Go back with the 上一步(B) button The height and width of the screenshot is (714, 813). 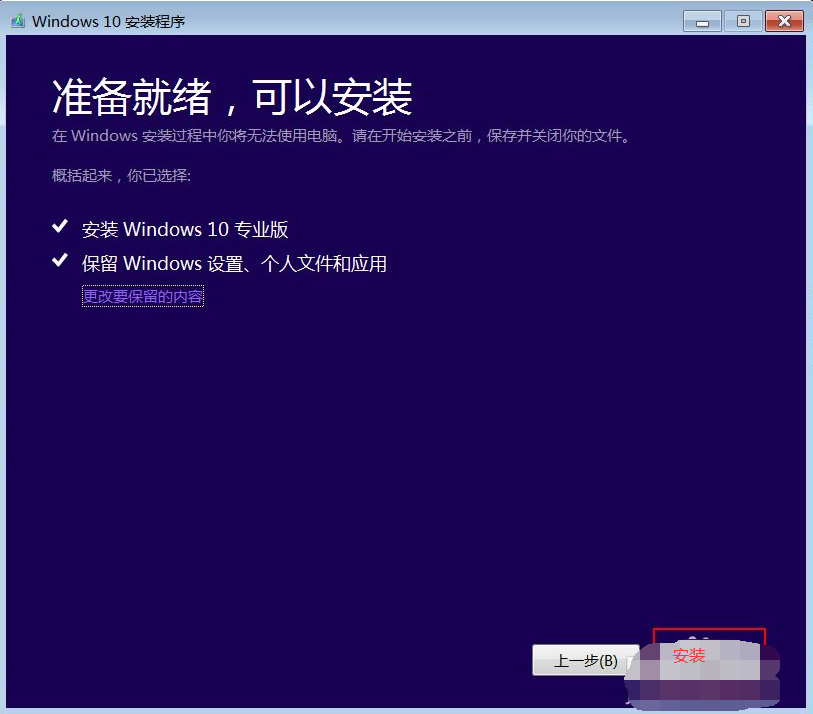coord(585,660)
